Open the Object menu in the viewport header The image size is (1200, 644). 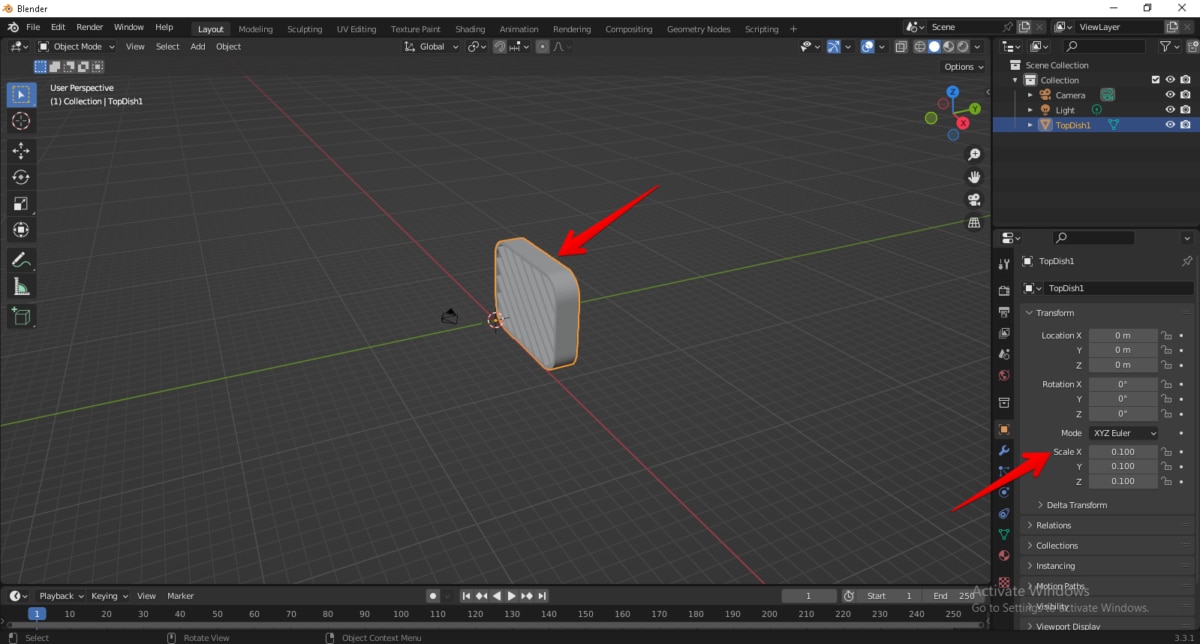pos(228,46)
